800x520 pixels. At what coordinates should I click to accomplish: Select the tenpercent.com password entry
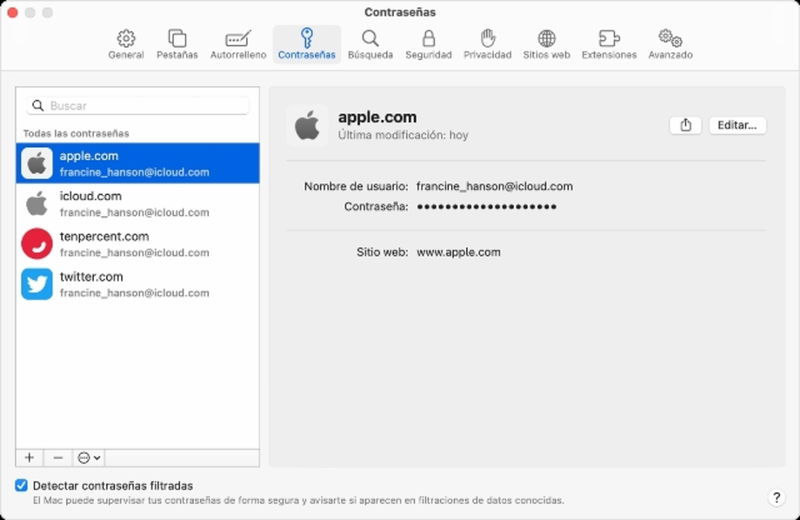click(138, 244)
